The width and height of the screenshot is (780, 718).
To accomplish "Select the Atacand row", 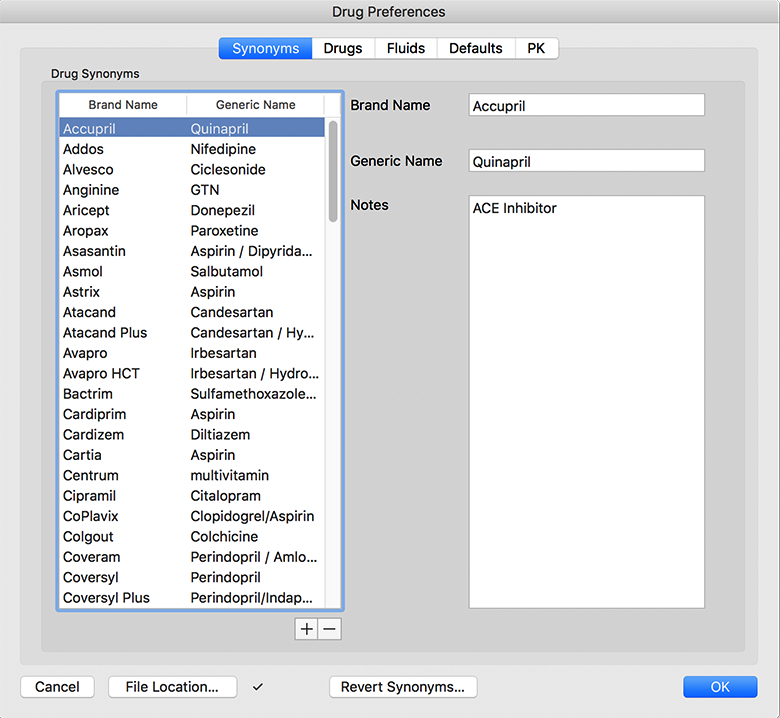I will pyautogui.click(x=192, y=312).
